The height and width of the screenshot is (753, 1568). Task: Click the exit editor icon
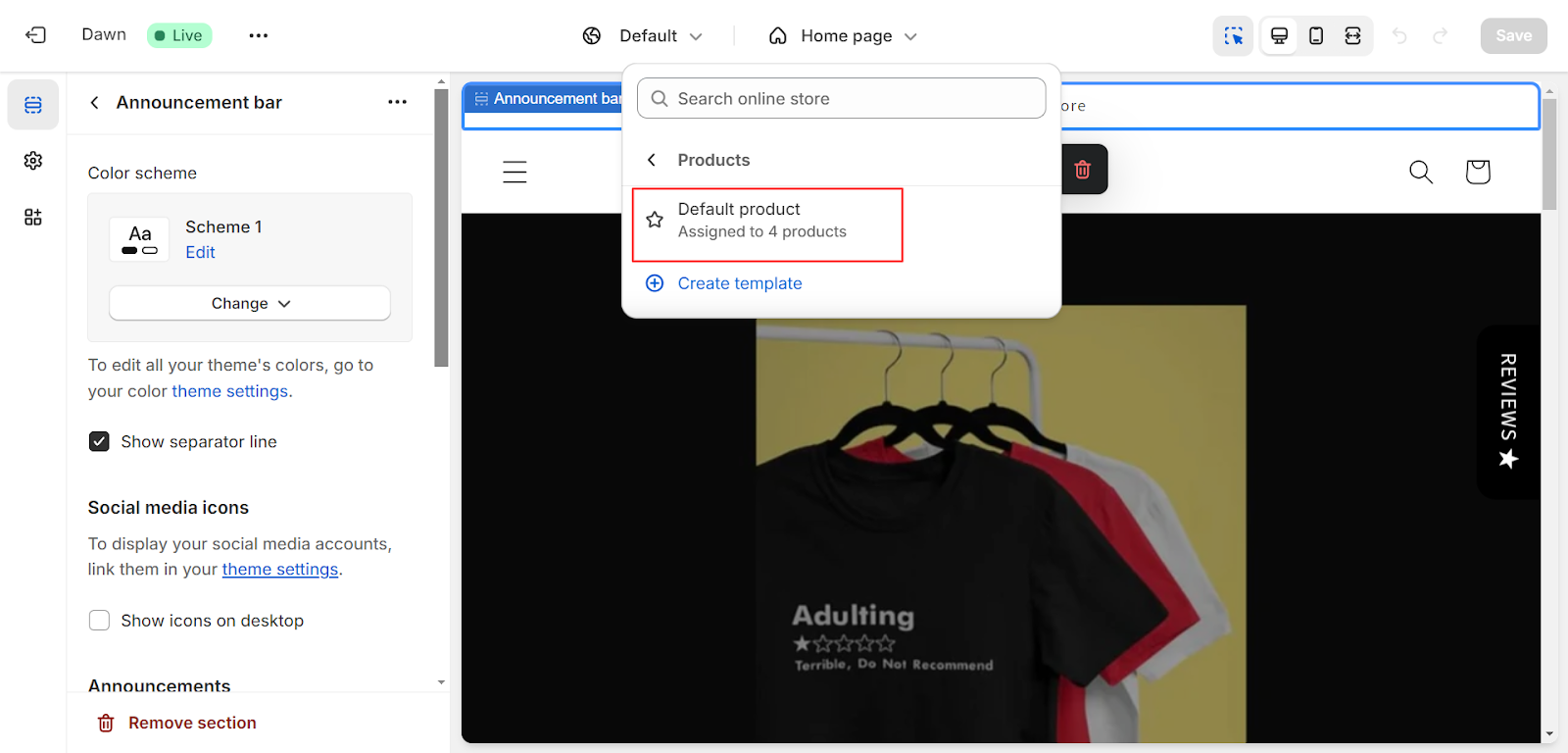(35, 35)
